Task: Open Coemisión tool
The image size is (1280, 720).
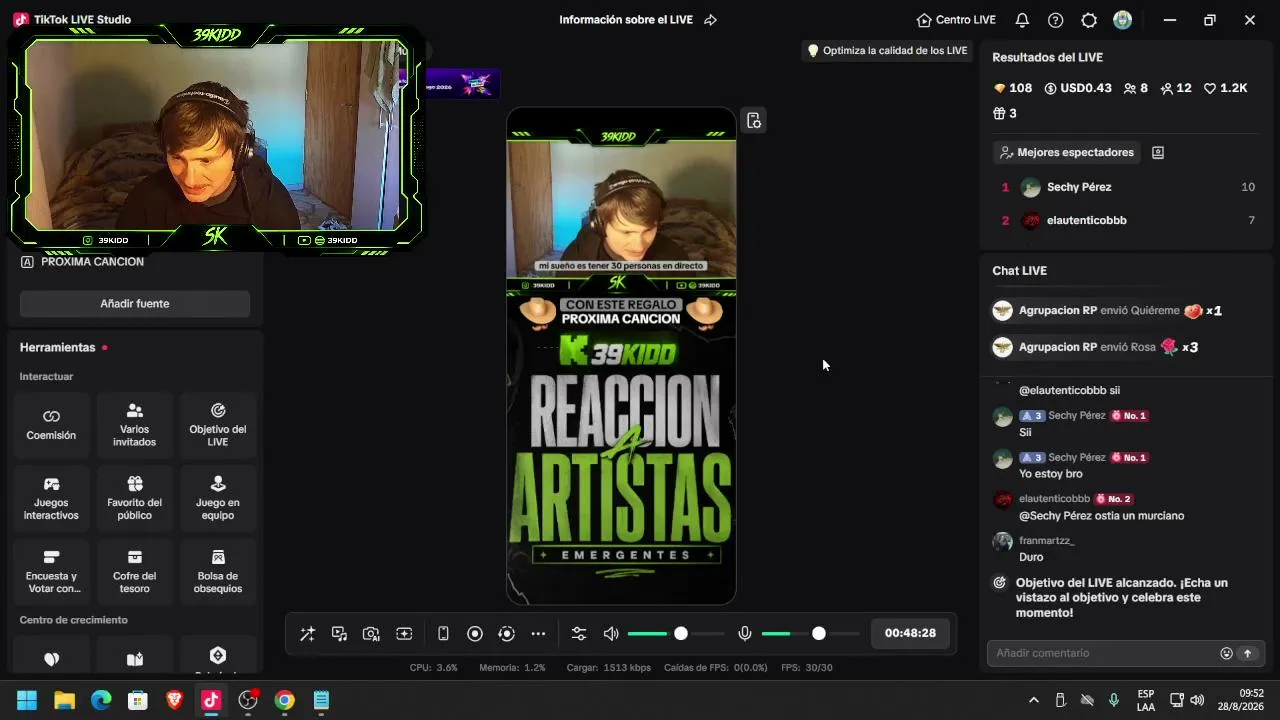Action: point(51,425)
